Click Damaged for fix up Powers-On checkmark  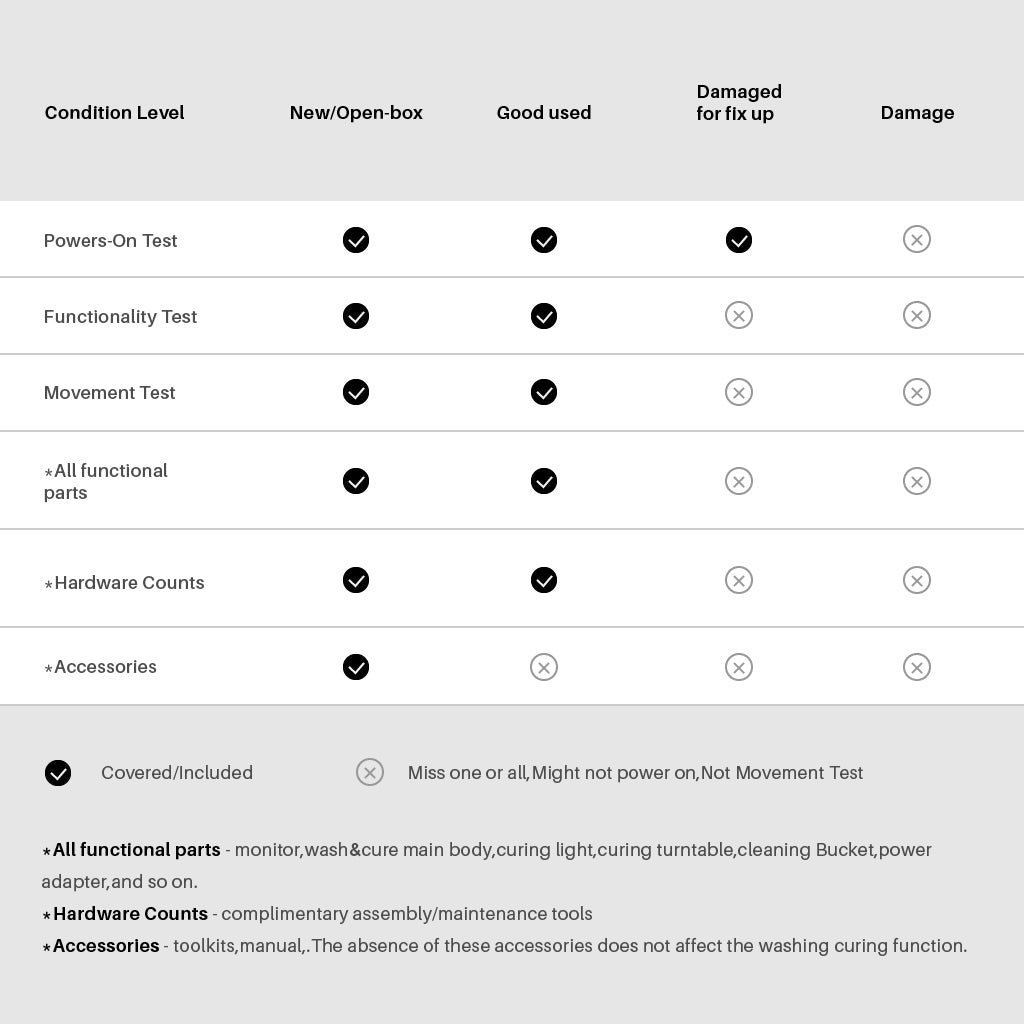pyautogui.click(x=739, y=240)
